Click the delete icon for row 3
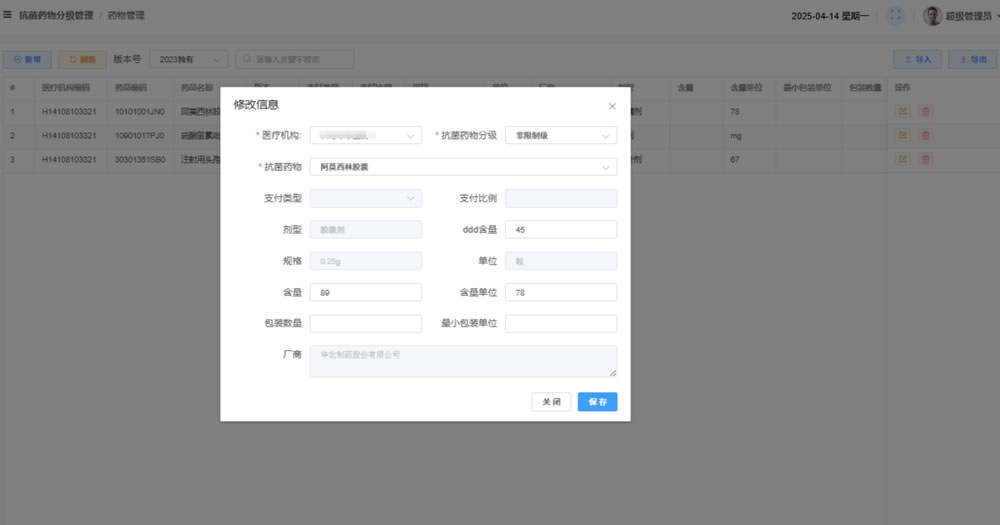Screen dimensions: 1000x525 [925, 159]
